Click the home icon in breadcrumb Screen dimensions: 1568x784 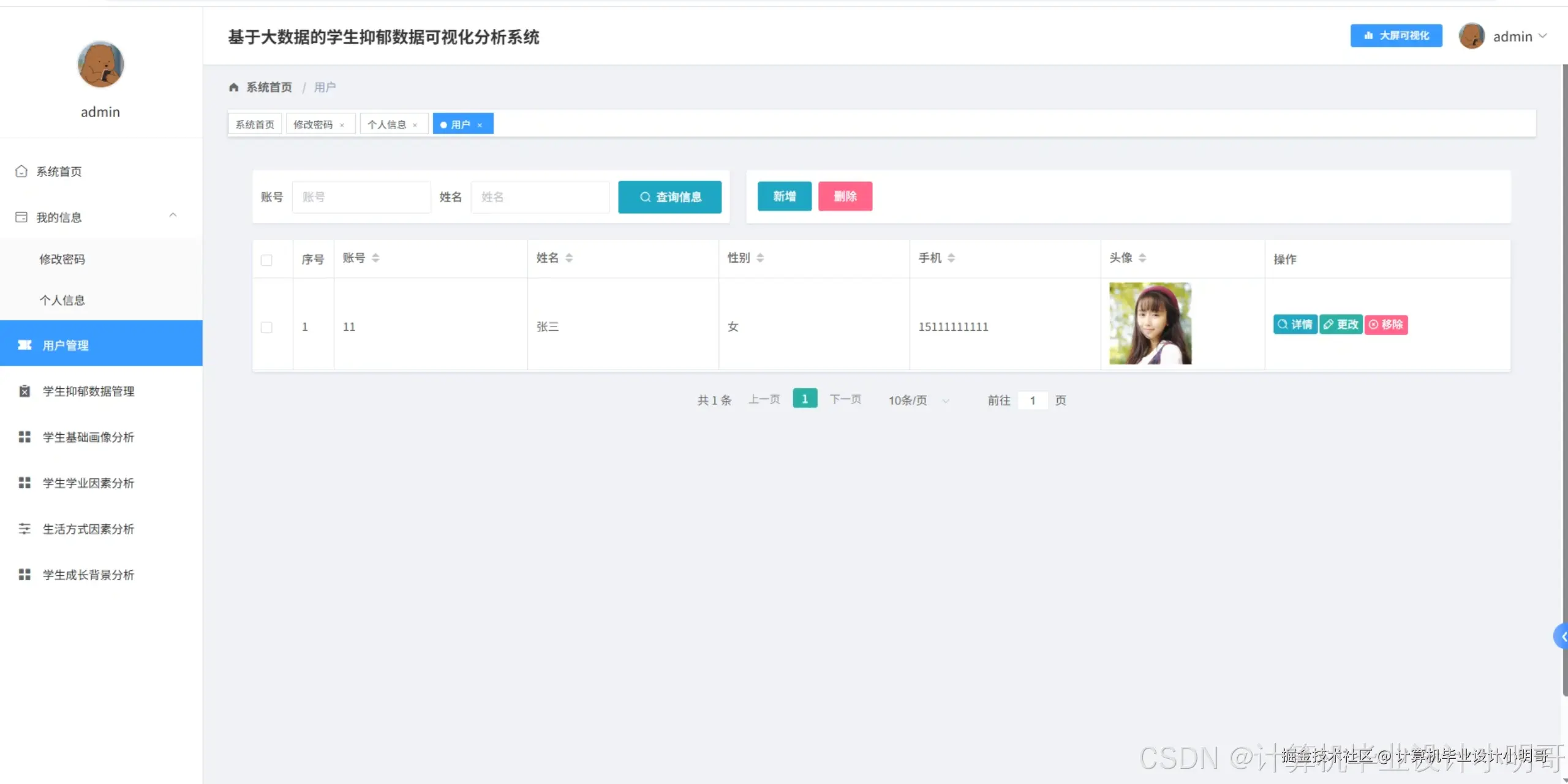click(233, 88)
